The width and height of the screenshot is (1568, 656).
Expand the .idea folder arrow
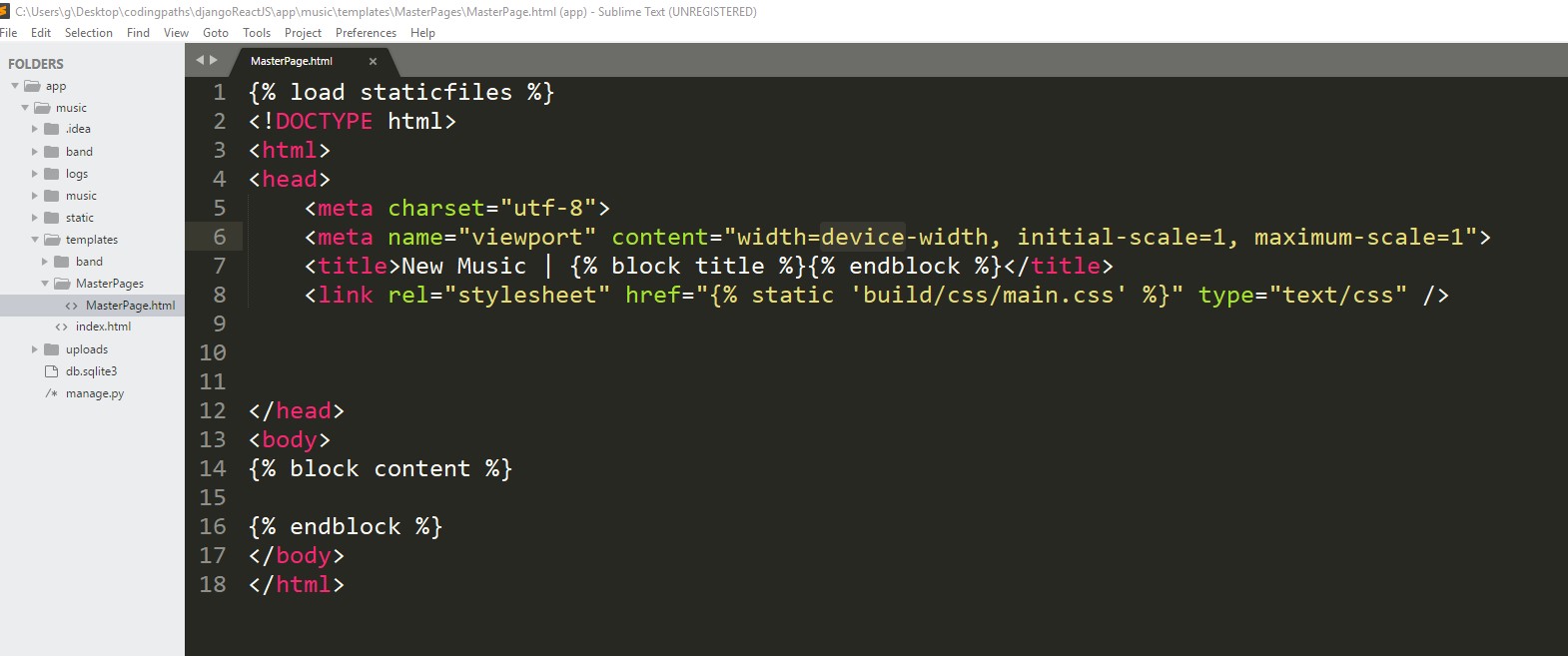click(x=35, y=129)
